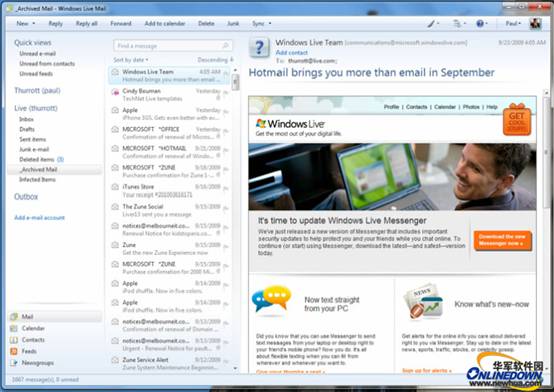Screen dimensions: 554x392
Task: Open the Sort by date dropdown
Action: [131, 60]
